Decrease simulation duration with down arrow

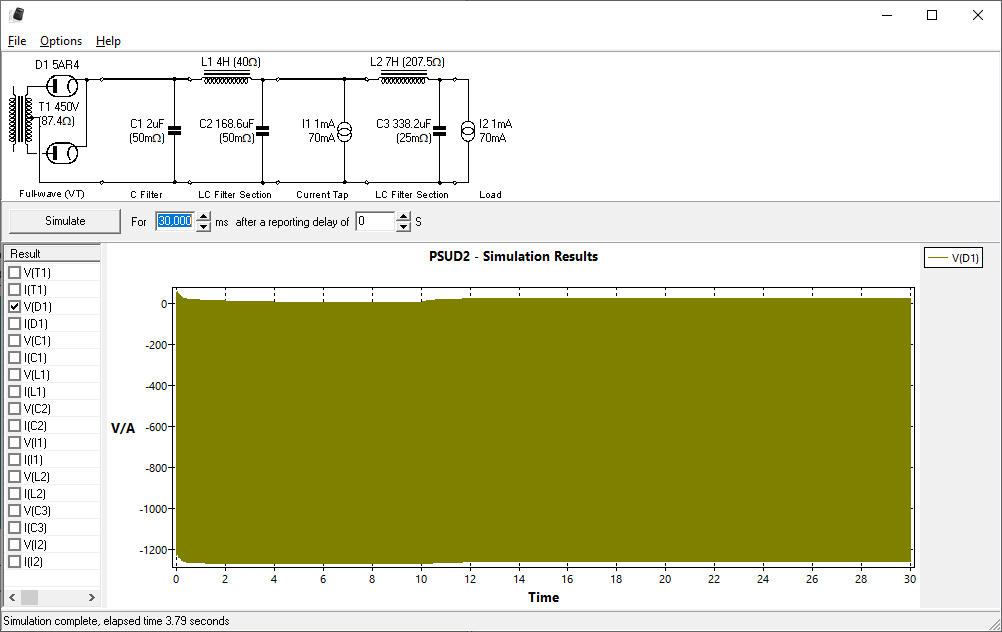[x=203, y=226]
